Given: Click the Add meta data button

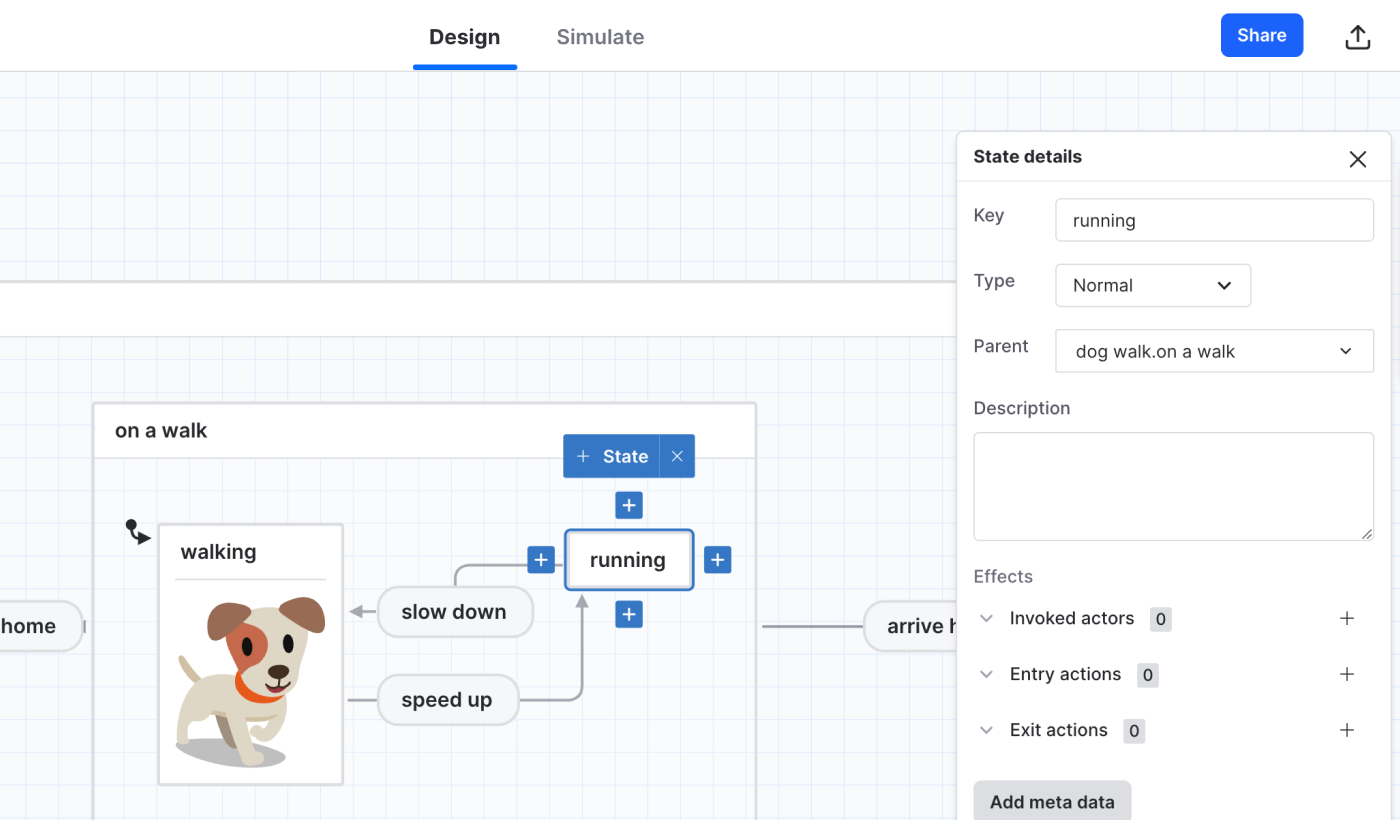Looking at the screenshot, I should (1052, 801).
